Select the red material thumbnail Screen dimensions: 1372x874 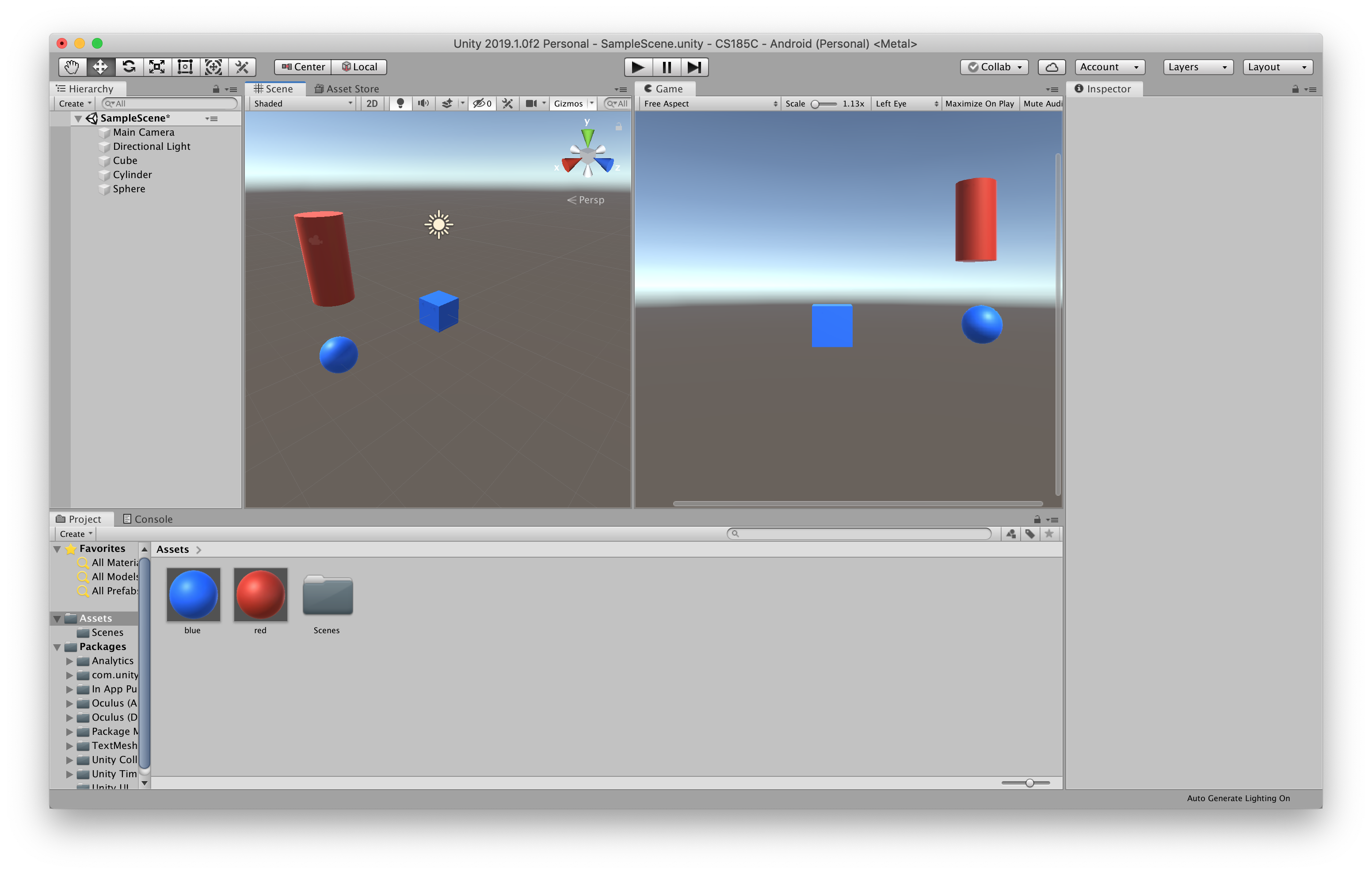tap(260, 594)
